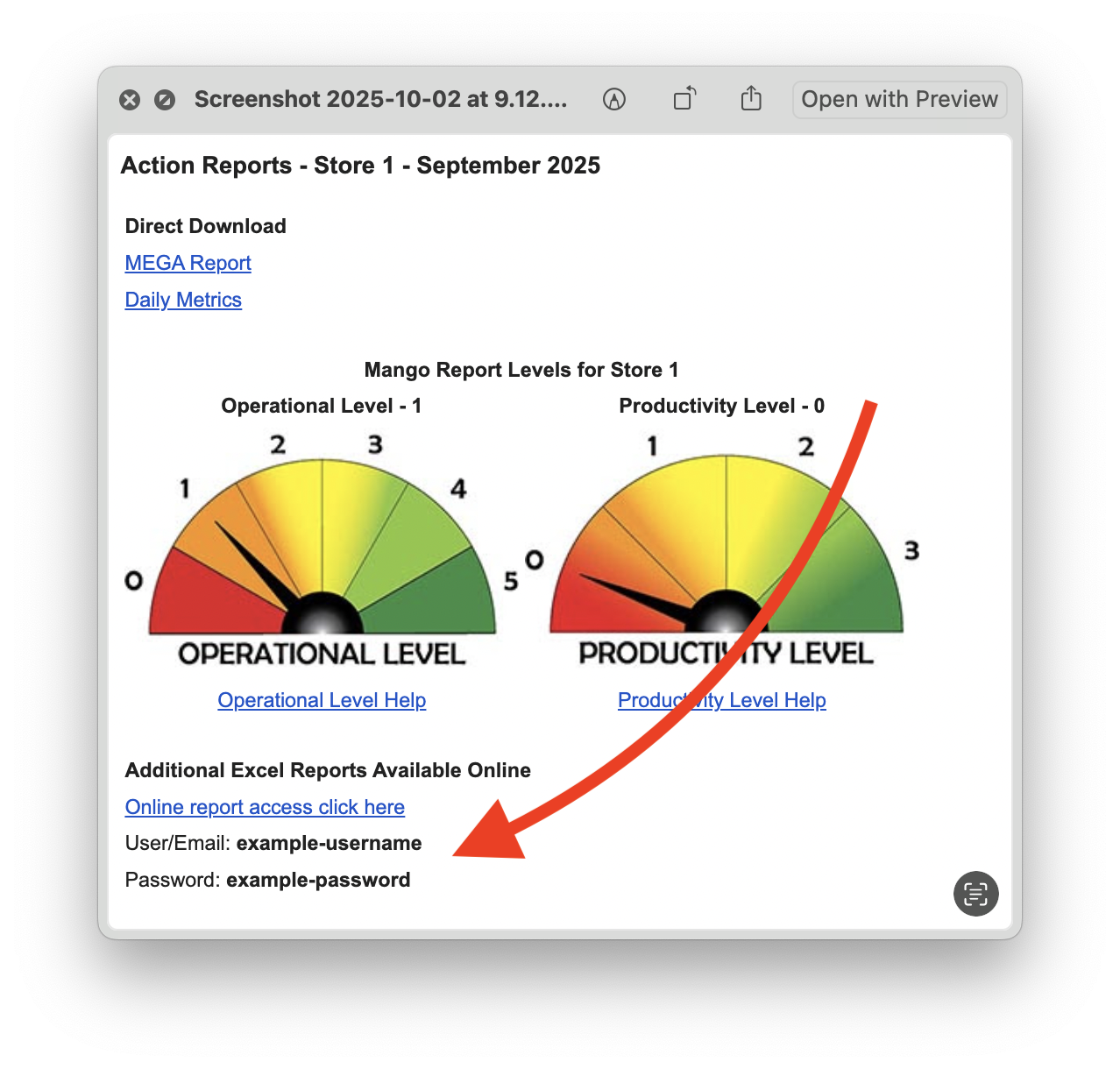Click the Markup pen icon
Image resolution: width=1120 pixels, height=1069 pixels.
pyautogui.click(x=614, y=99)
